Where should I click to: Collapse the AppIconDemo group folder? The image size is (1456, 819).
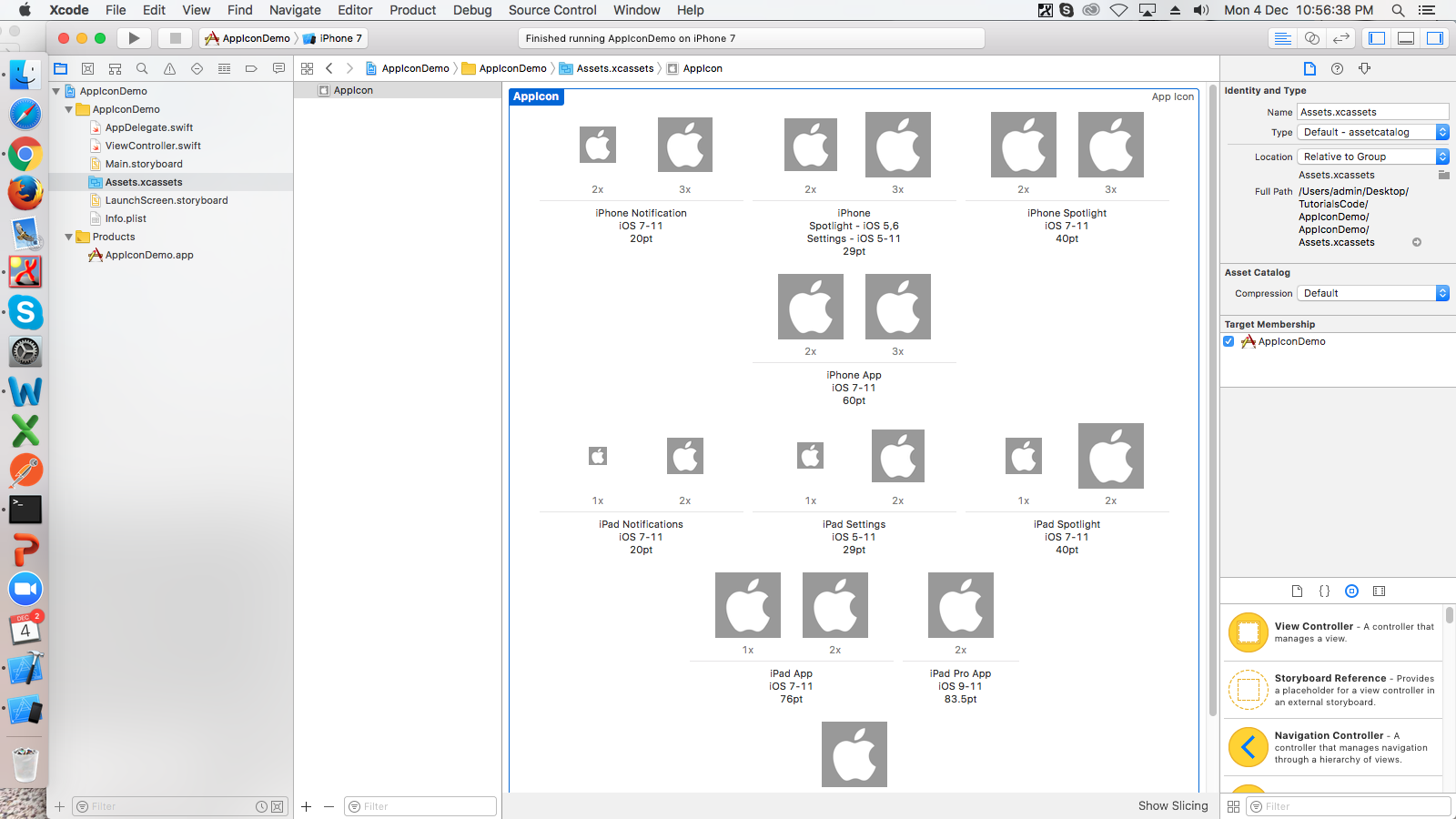68,109
